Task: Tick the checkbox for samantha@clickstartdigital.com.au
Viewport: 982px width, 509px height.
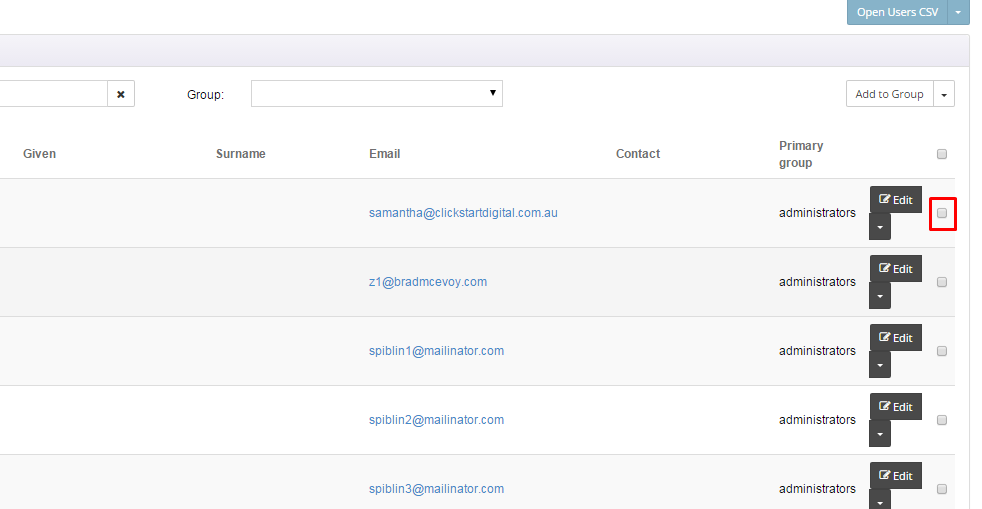Action: (941, 213)
